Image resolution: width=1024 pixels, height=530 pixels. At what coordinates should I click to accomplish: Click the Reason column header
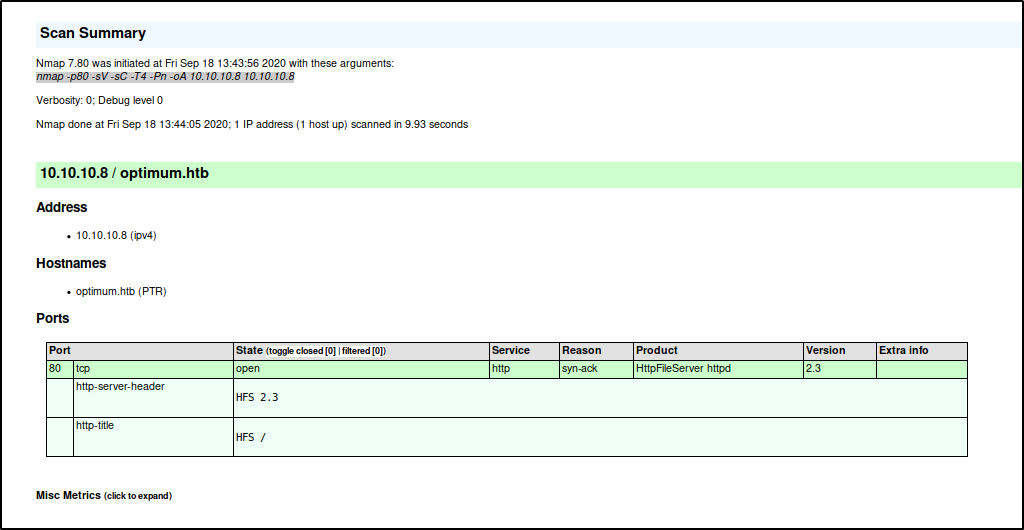click(597, 351)
